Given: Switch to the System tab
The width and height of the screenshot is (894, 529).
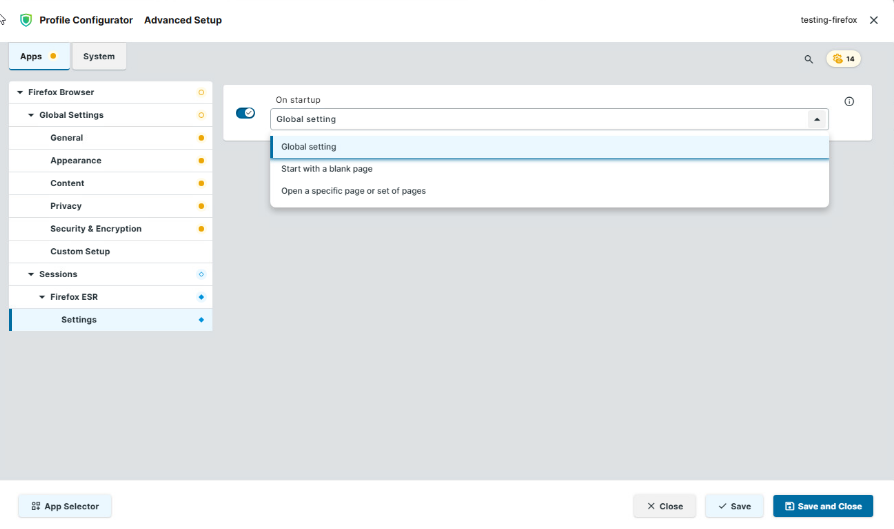Looking at the screenshot, I should pos(99,56).
